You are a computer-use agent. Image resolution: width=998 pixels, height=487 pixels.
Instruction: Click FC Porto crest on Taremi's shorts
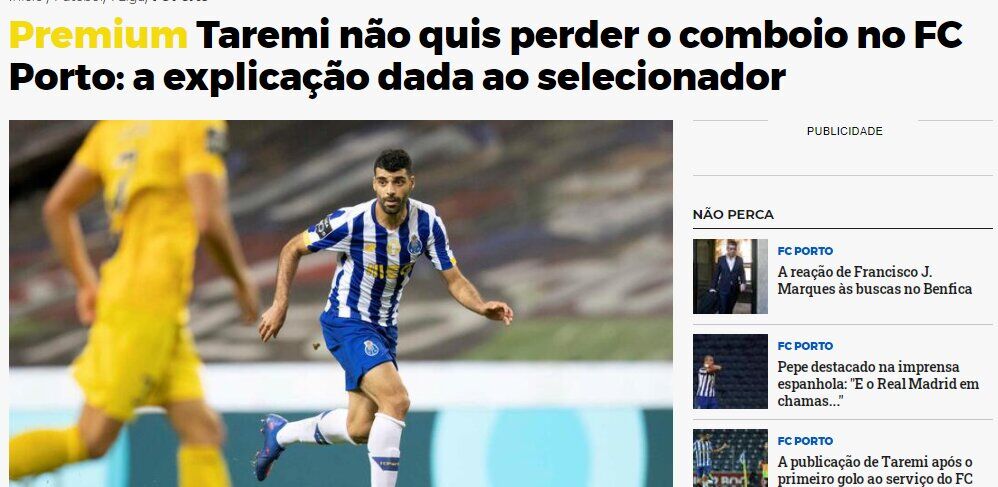[x=370, y=348]
